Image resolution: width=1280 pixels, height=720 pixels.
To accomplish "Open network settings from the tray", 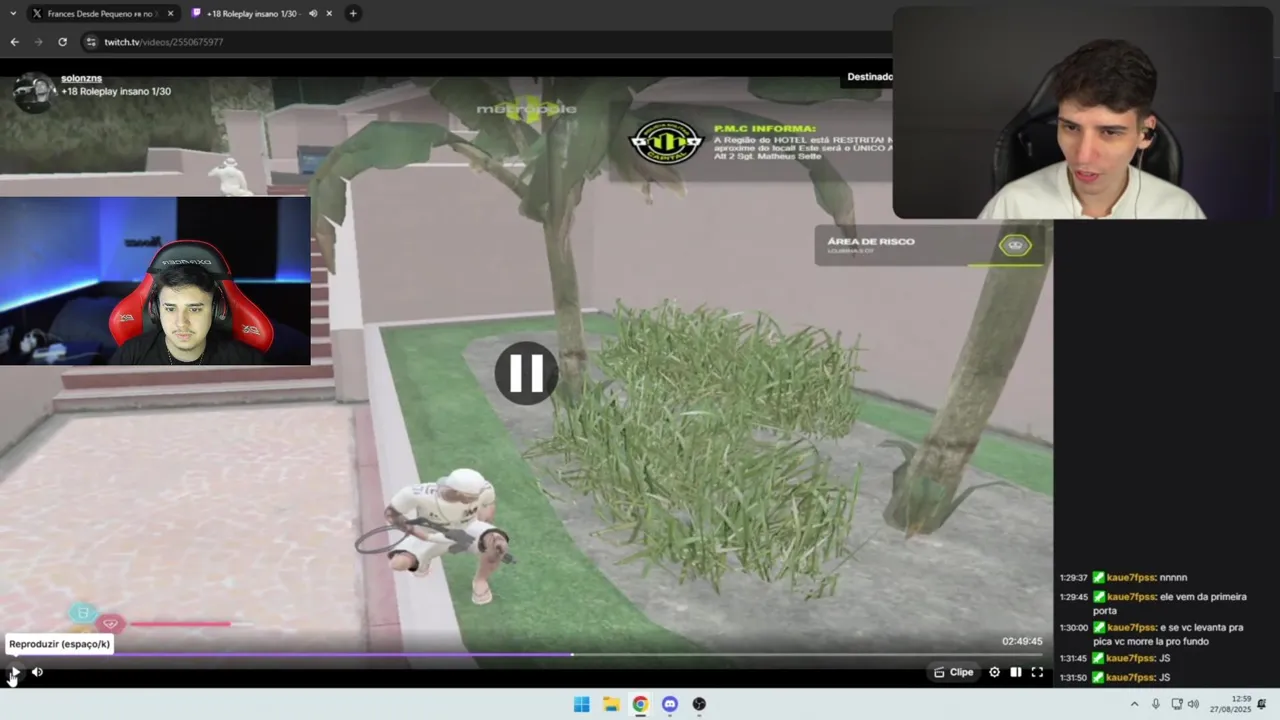I will 1177,704.
